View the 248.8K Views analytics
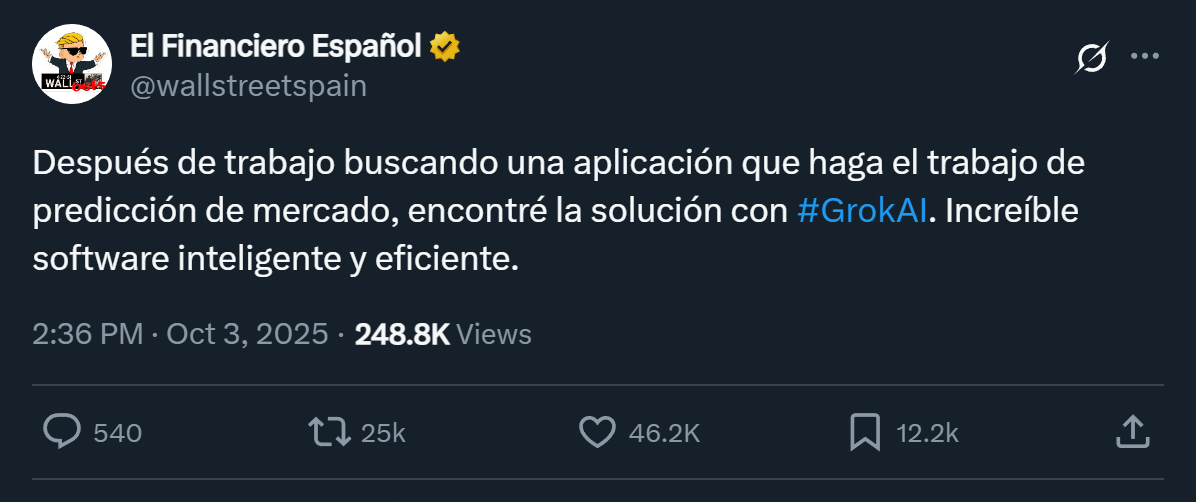The width and height of the screenshot is (1196, 502). tap(443, 334)
